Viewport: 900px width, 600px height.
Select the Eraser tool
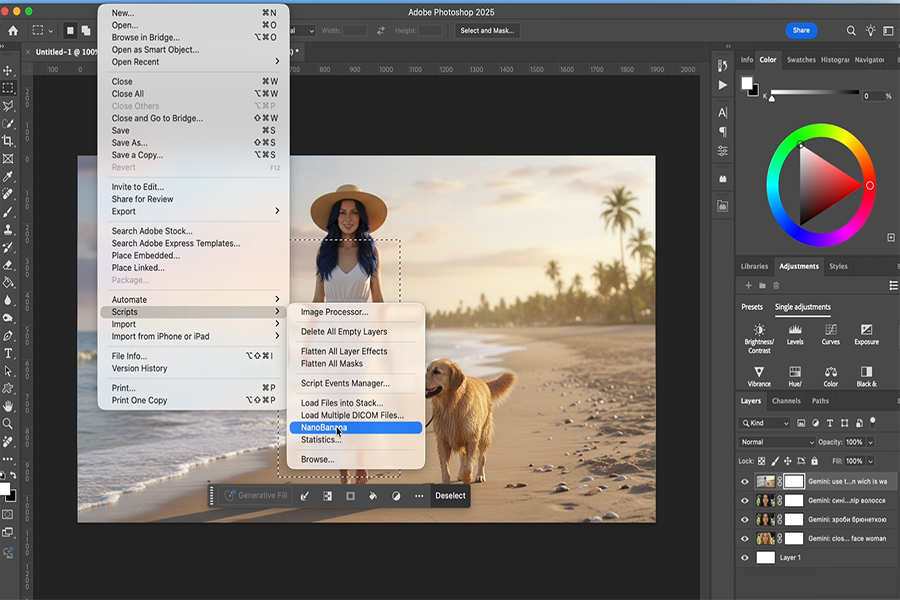click(8, 265)
